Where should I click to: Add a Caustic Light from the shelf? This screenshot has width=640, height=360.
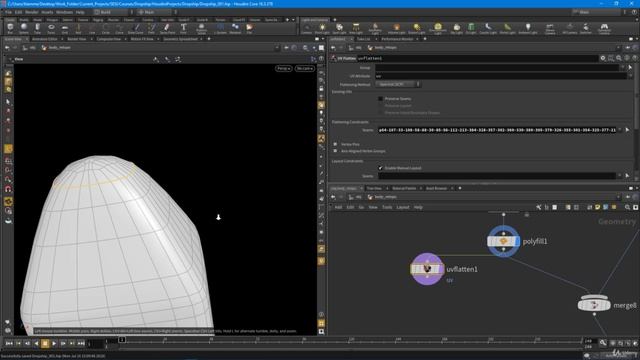coord(488,29)
